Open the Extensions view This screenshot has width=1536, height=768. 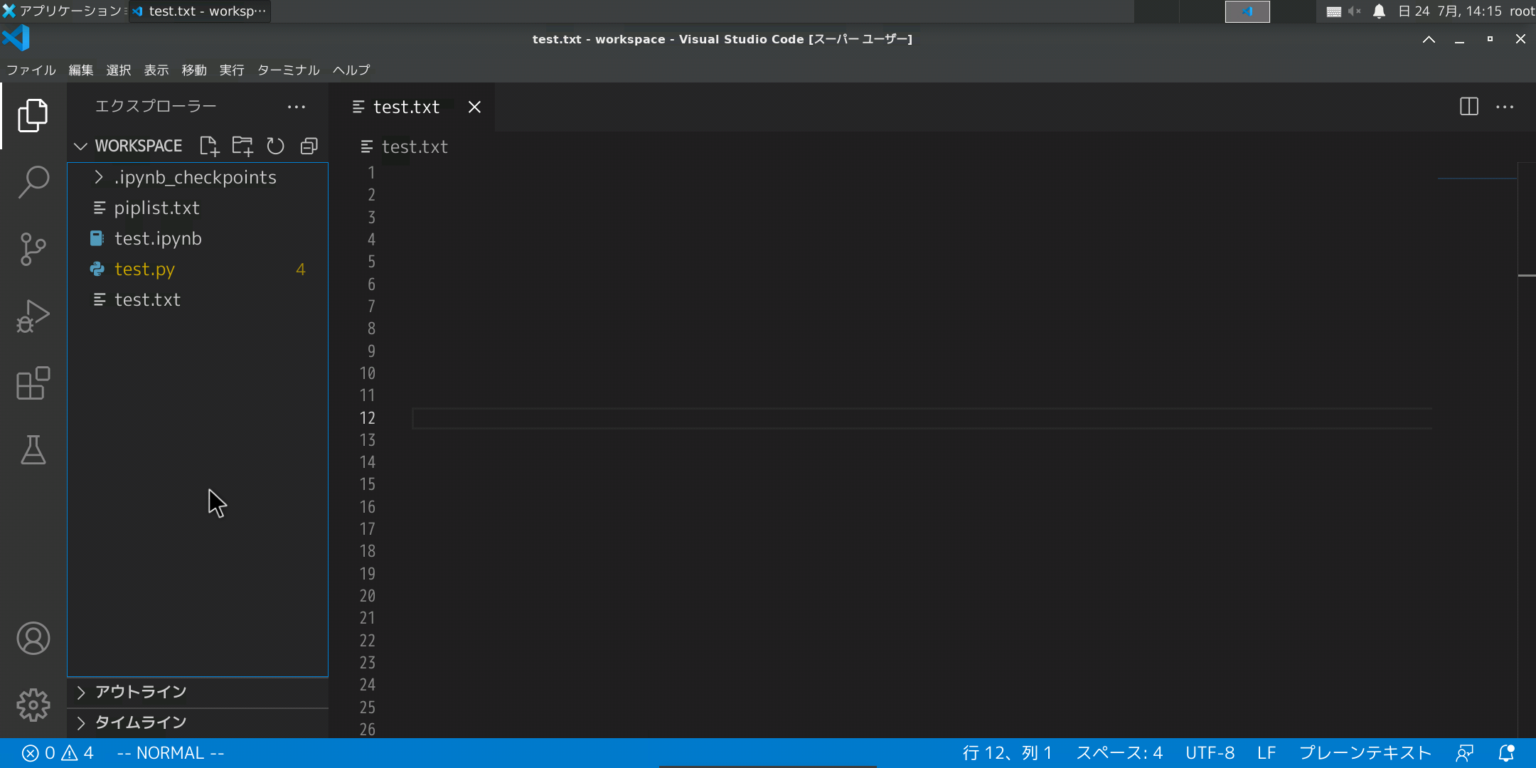[33, 383]
